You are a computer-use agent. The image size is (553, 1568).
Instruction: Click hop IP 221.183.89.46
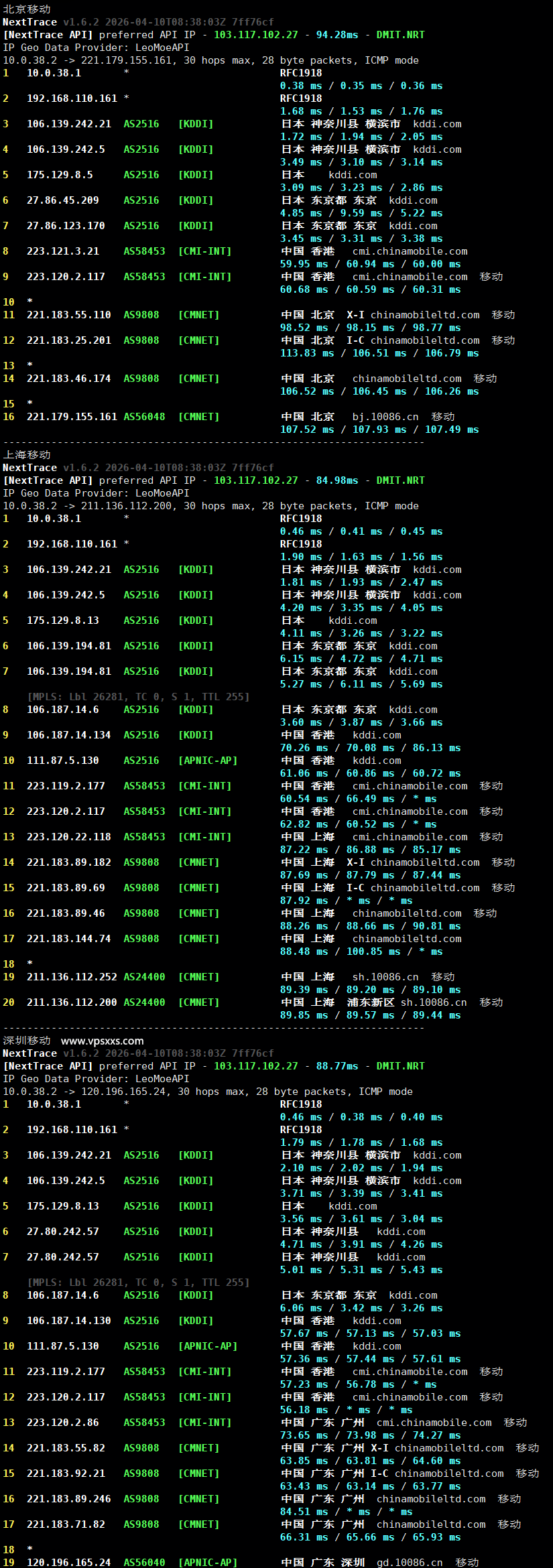click(66, 913)
